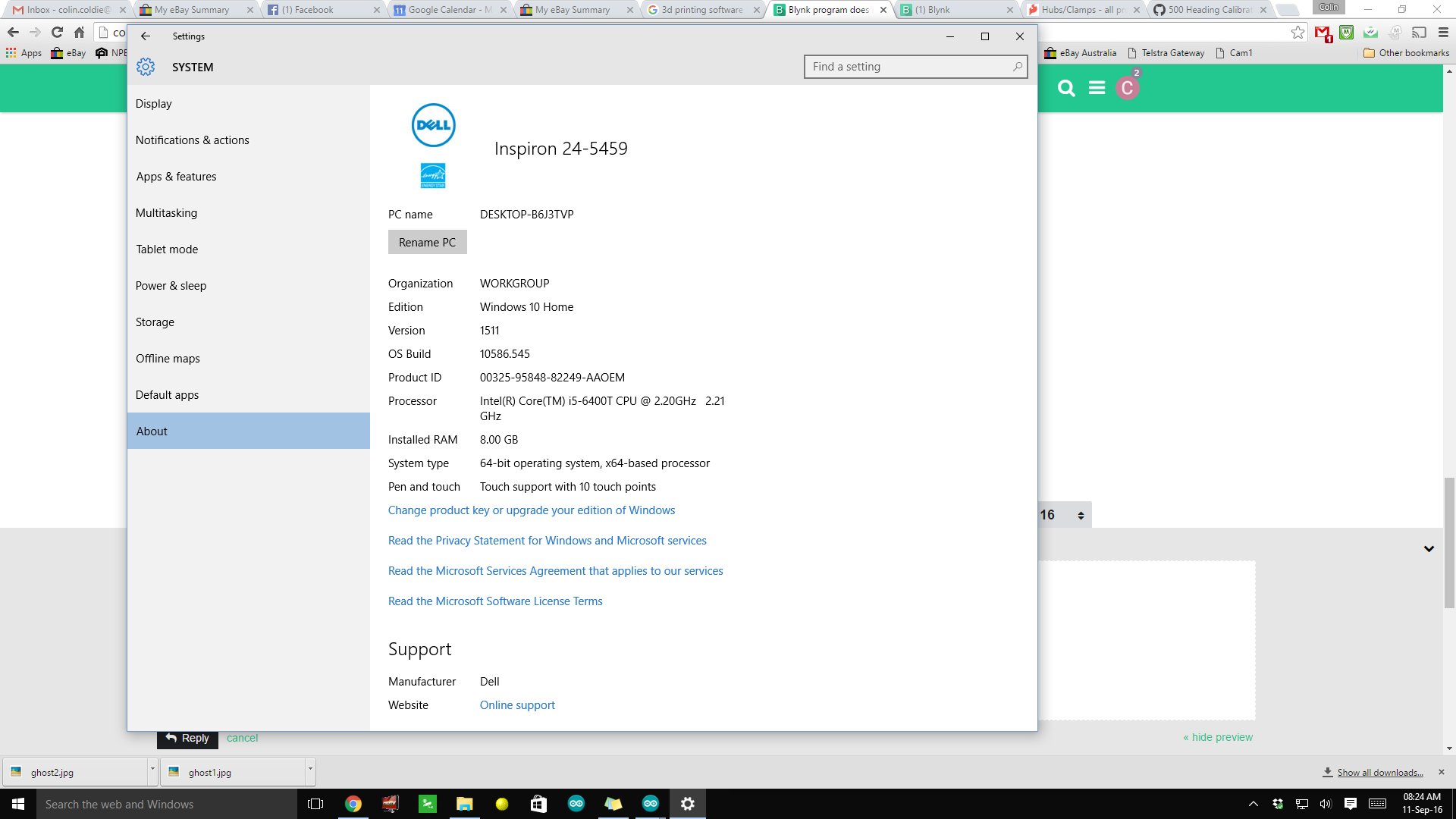
Task: Open the volume icon in system tray
Action: point(1326,804)
